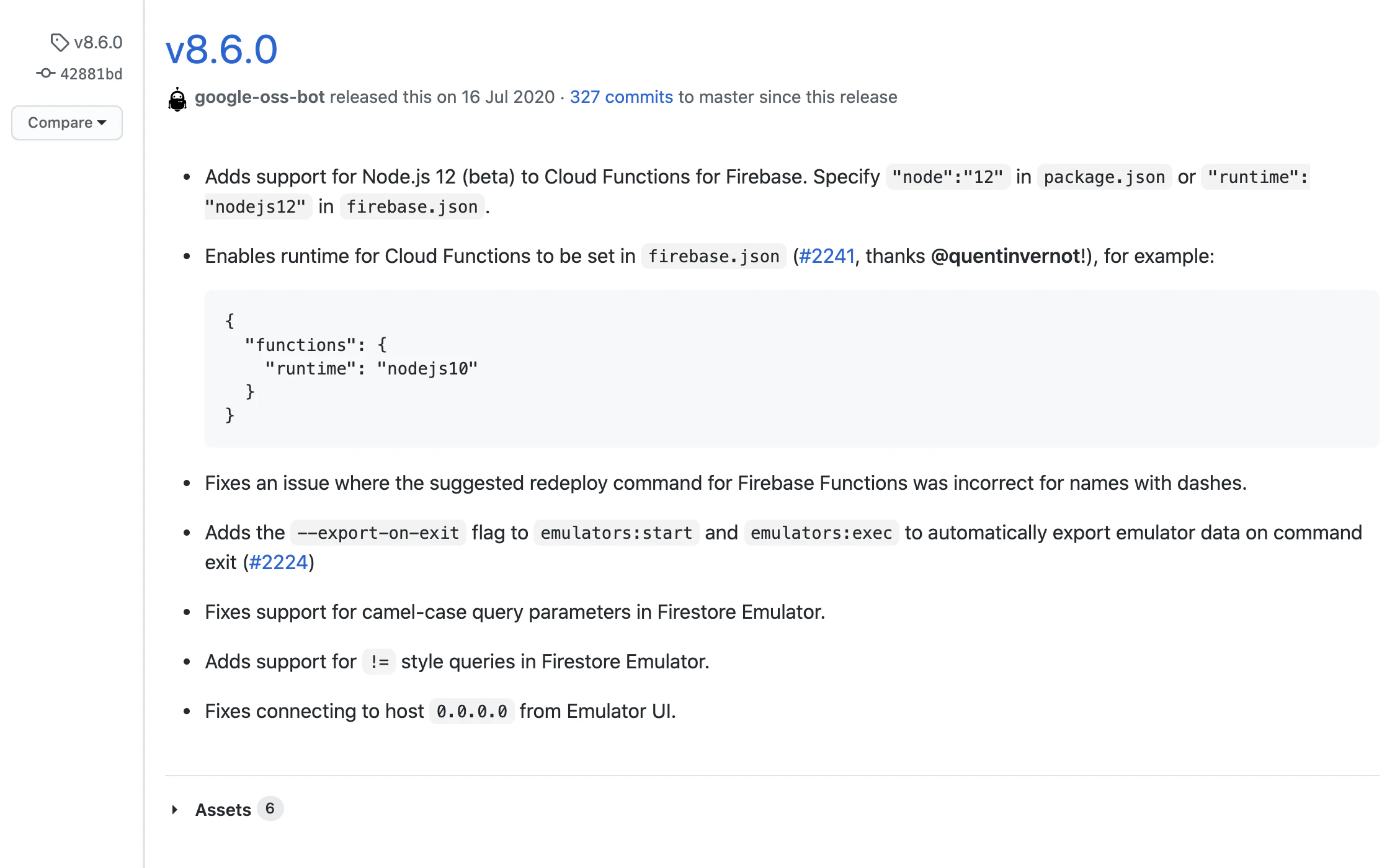
Task: Click the redeploy command fix bullet text
Action: pos(726,483)
